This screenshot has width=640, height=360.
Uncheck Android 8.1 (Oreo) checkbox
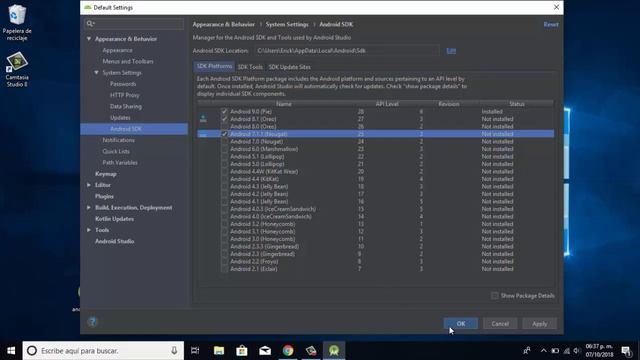point(224,119)
